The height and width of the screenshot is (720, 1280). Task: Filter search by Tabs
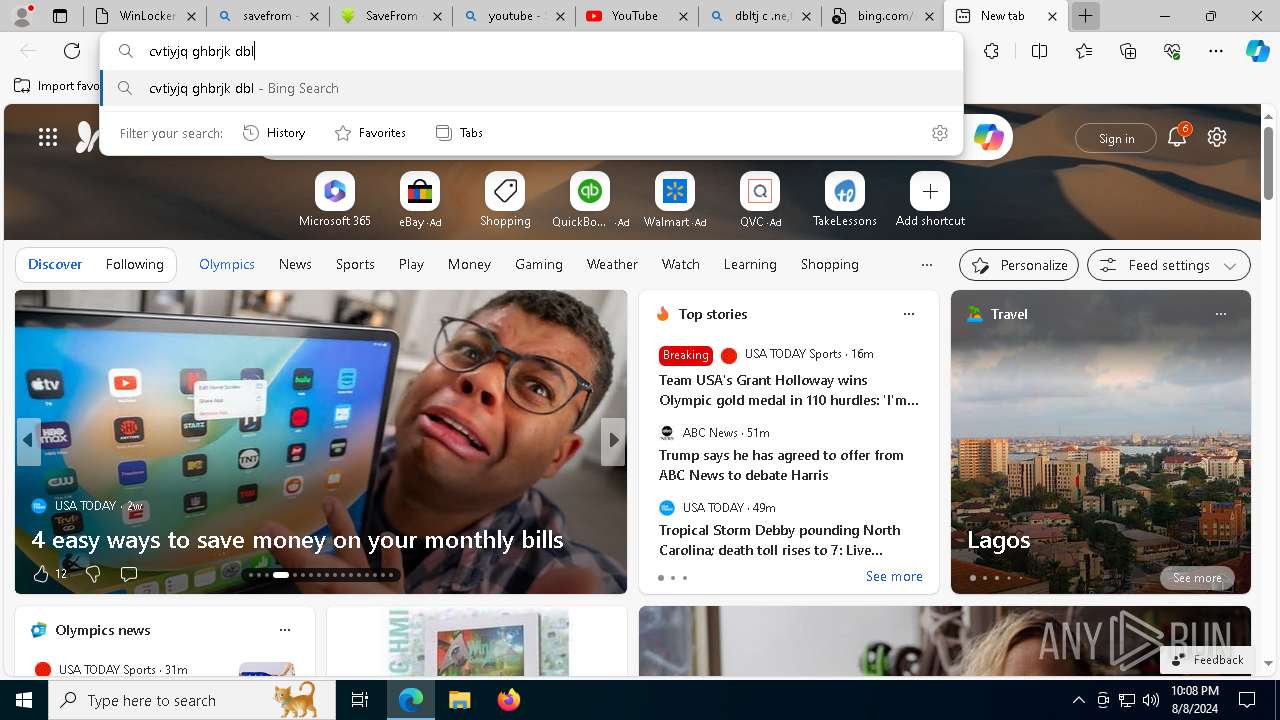click(x=459, y=133)
